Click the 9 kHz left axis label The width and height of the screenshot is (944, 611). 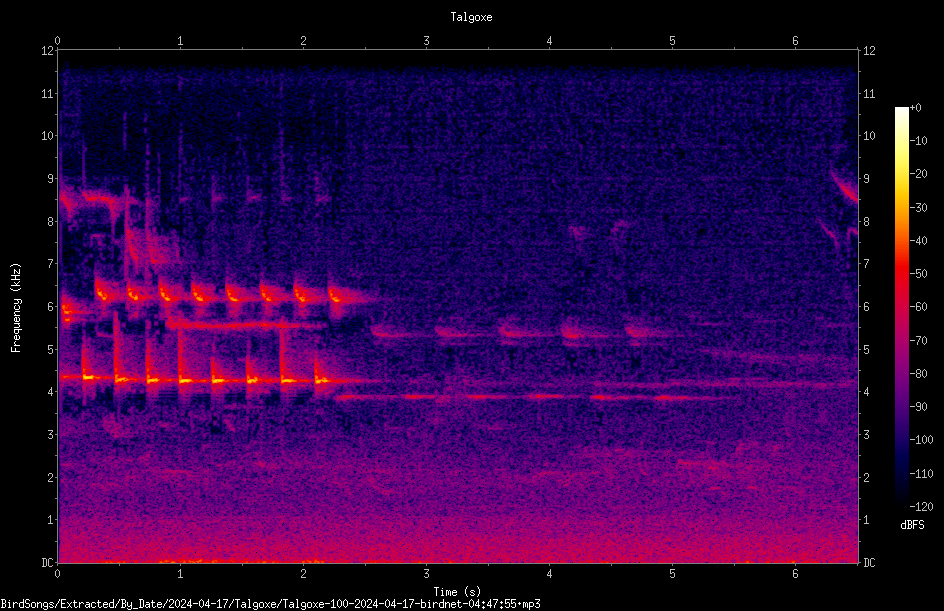click(x=50, y=178)
